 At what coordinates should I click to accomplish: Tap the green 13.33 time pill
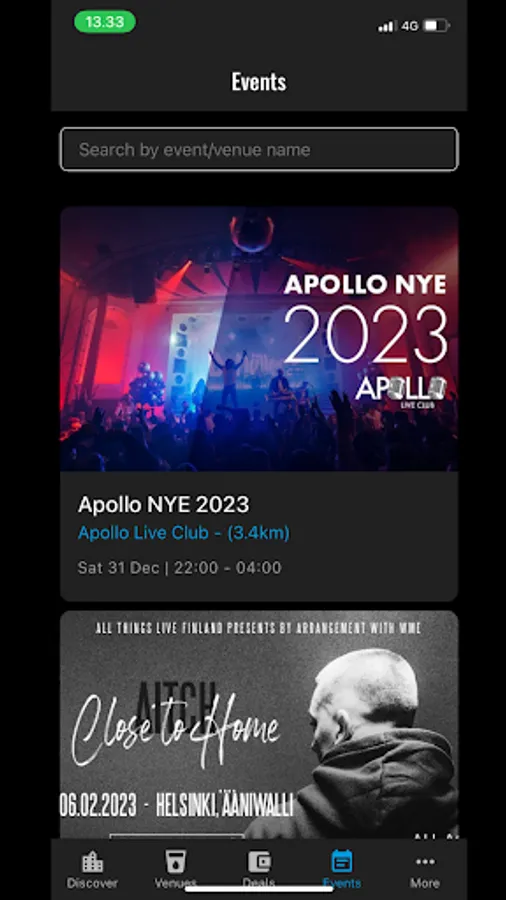(x=105, y=22)
